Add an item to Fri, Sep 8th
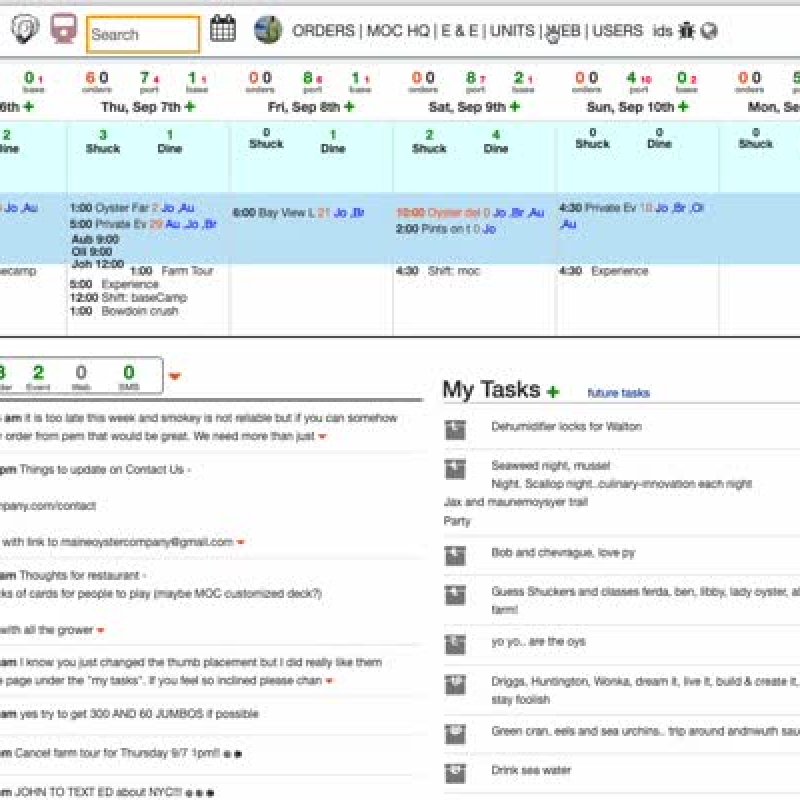Viewport: 800px width, 800px height. tap(349, 107)
